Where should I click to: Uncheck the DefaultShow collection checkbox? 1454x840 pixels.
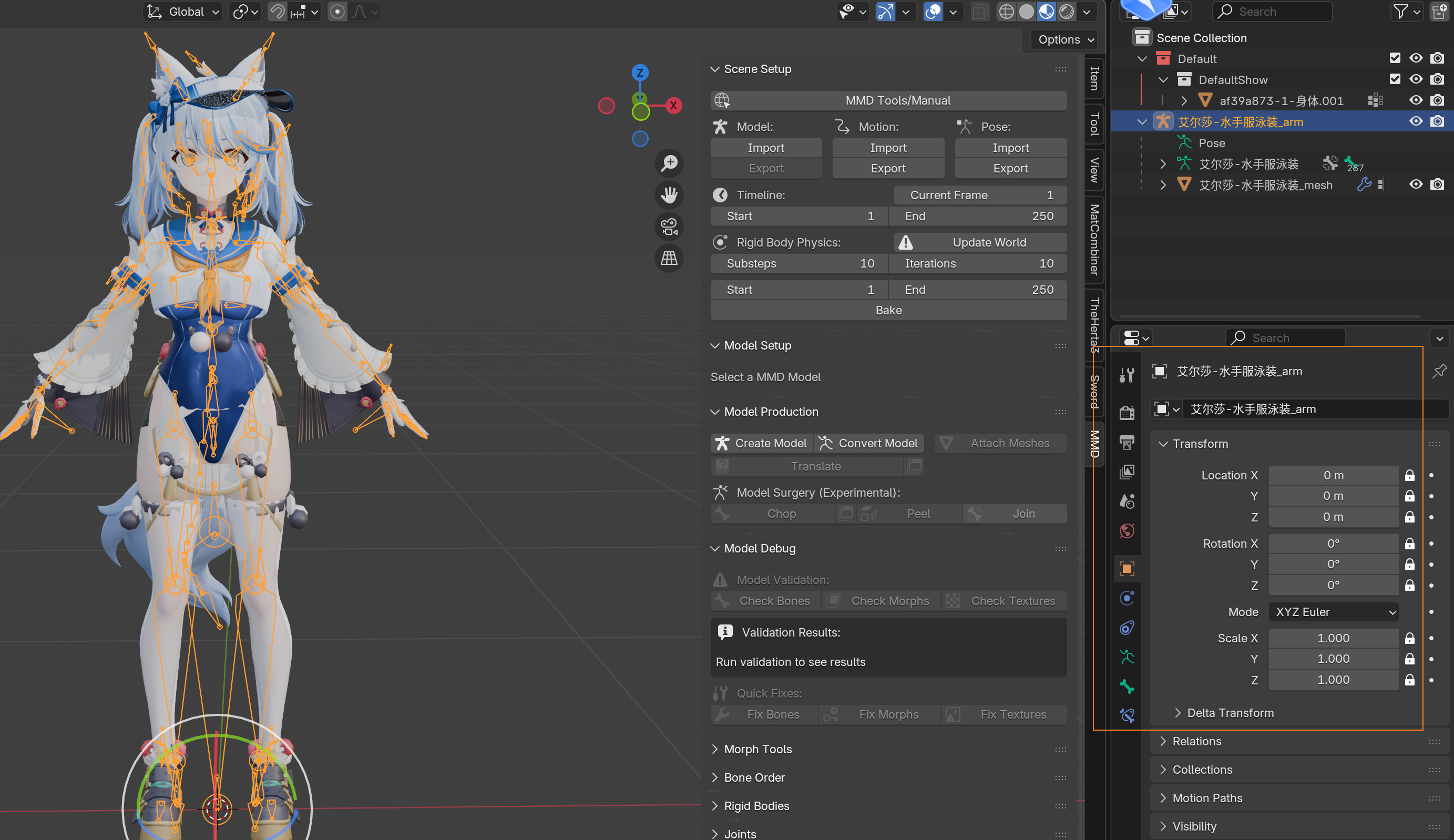1395,79
